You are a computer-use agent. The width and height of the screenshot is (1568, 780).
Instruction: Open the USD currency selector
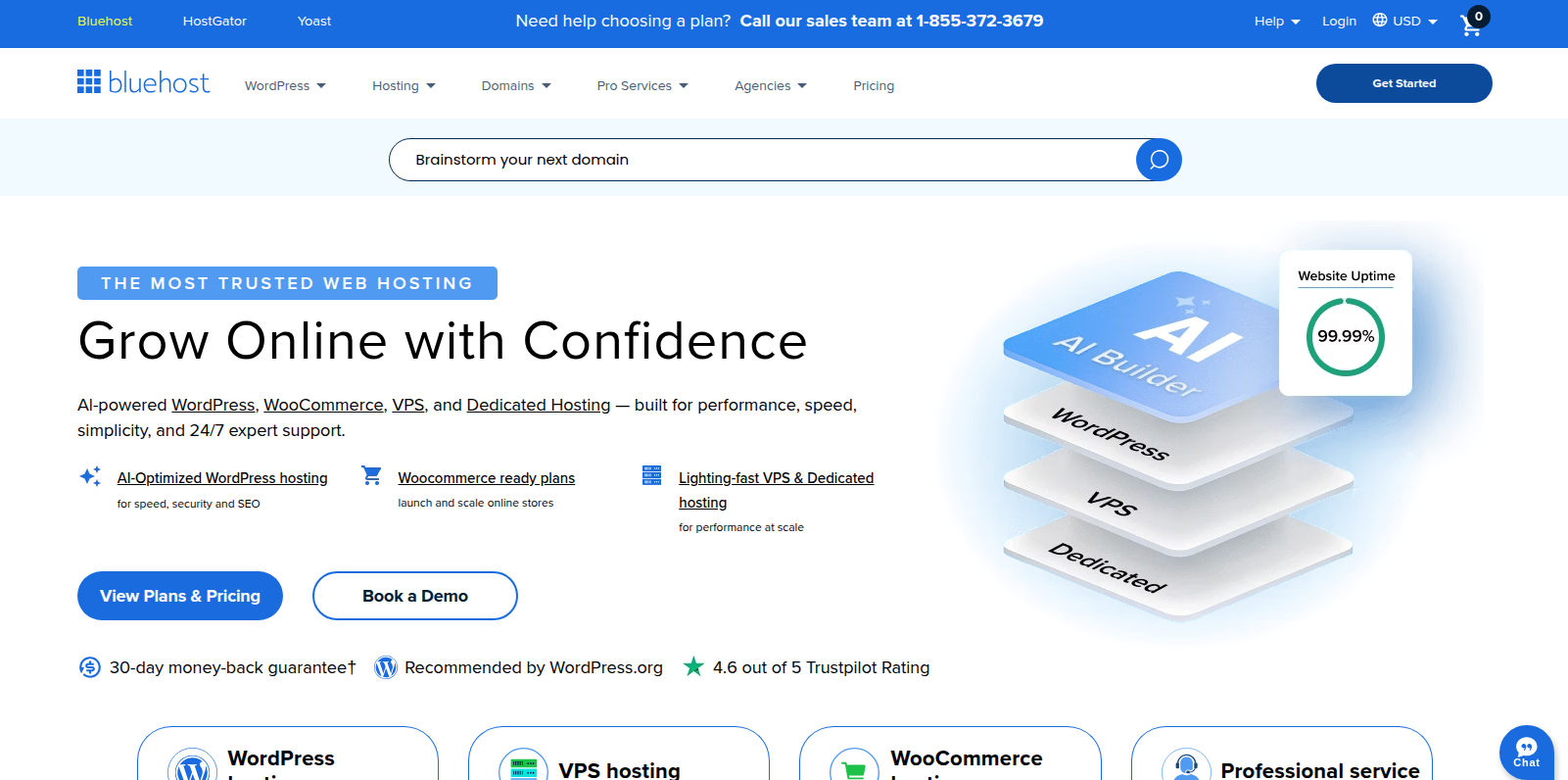click(x=1405, y=21)
